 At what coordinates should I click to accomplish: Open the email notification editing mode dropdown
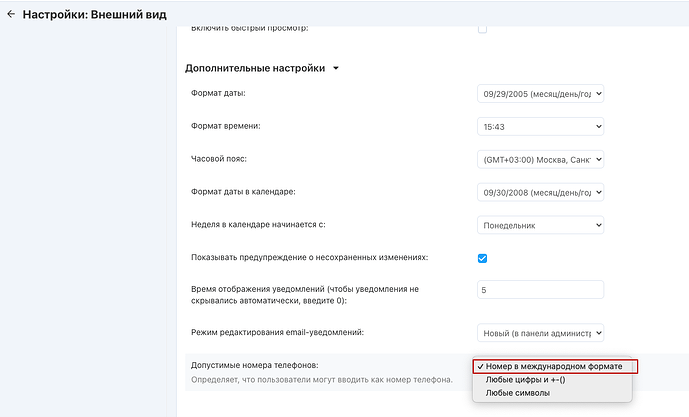[x=540, y=333]
